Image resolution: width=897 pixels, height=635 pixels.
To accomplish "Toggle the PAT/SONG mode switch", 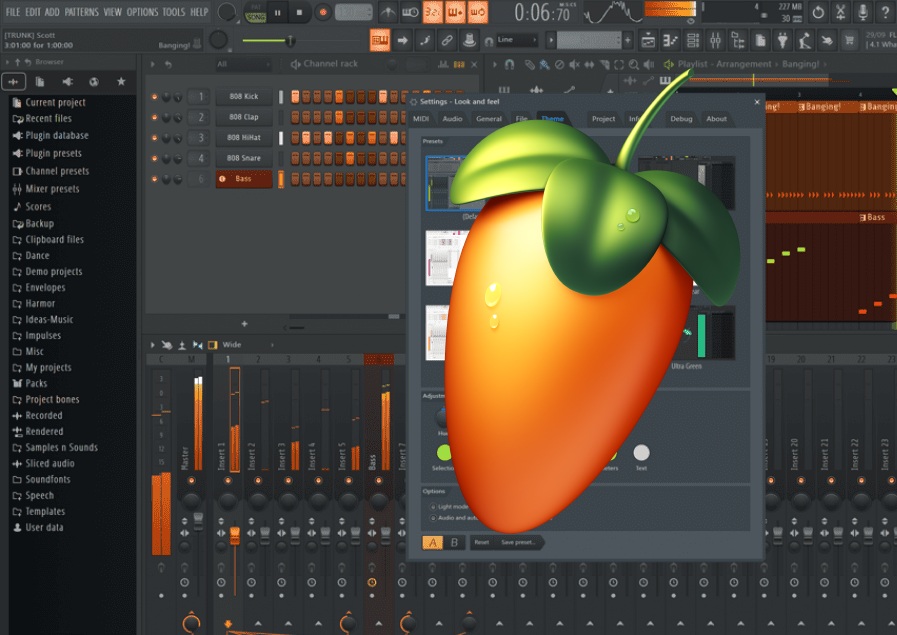I will 255,12.
